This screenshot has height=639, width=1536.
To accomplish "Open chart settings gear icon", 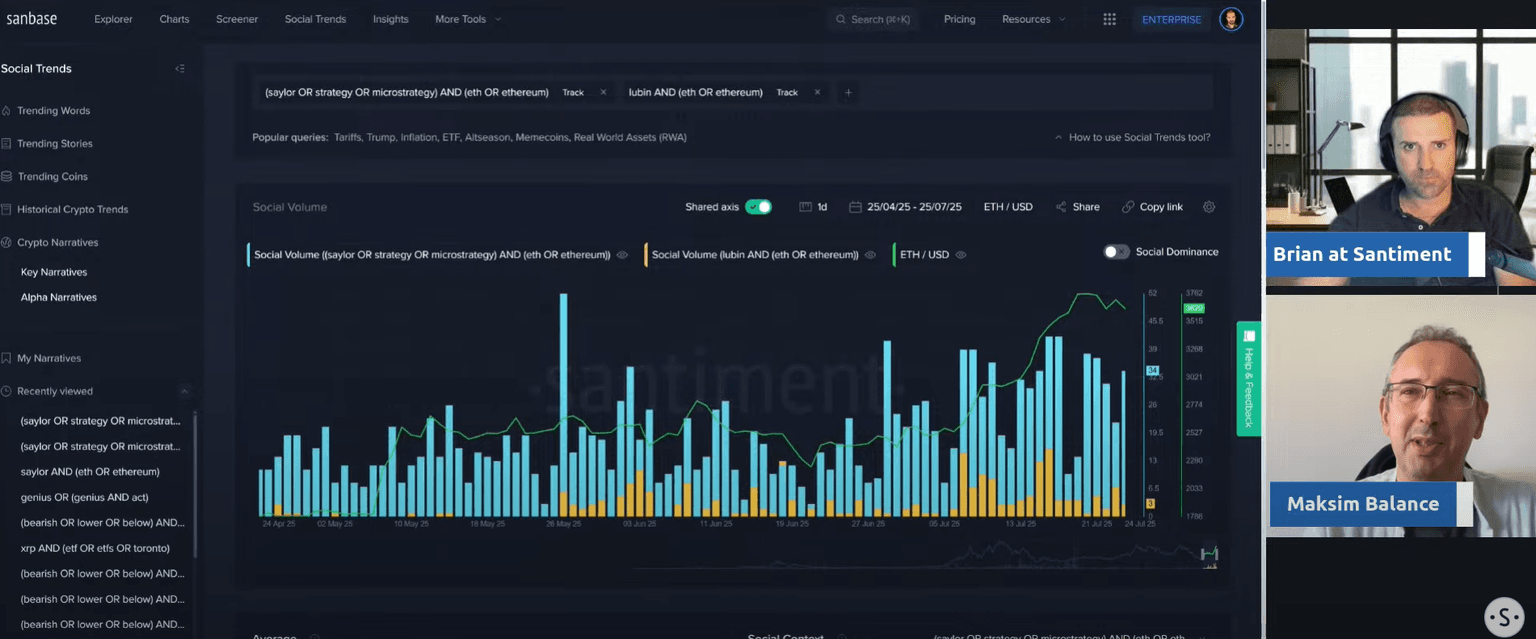I will coord(1209,207).
